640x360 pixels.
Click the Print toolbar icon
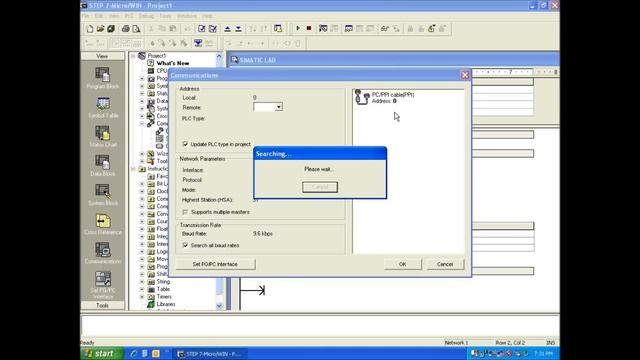coord(126,29)
